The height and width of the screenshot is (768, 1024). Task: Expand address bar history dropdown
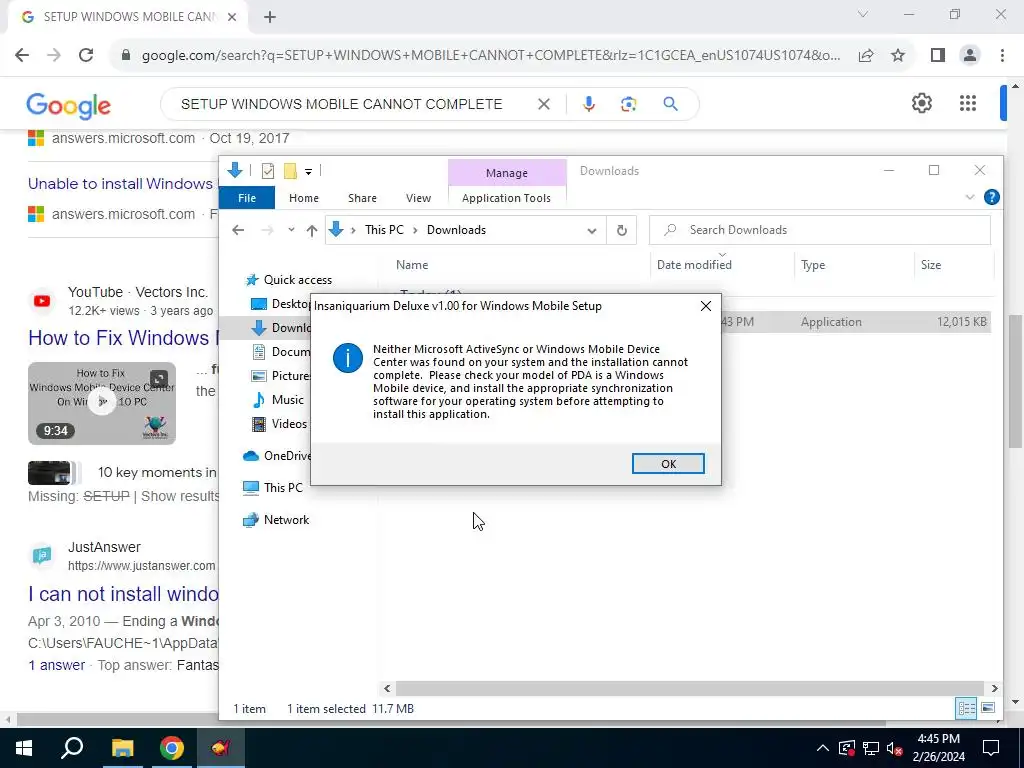(592, 231)
